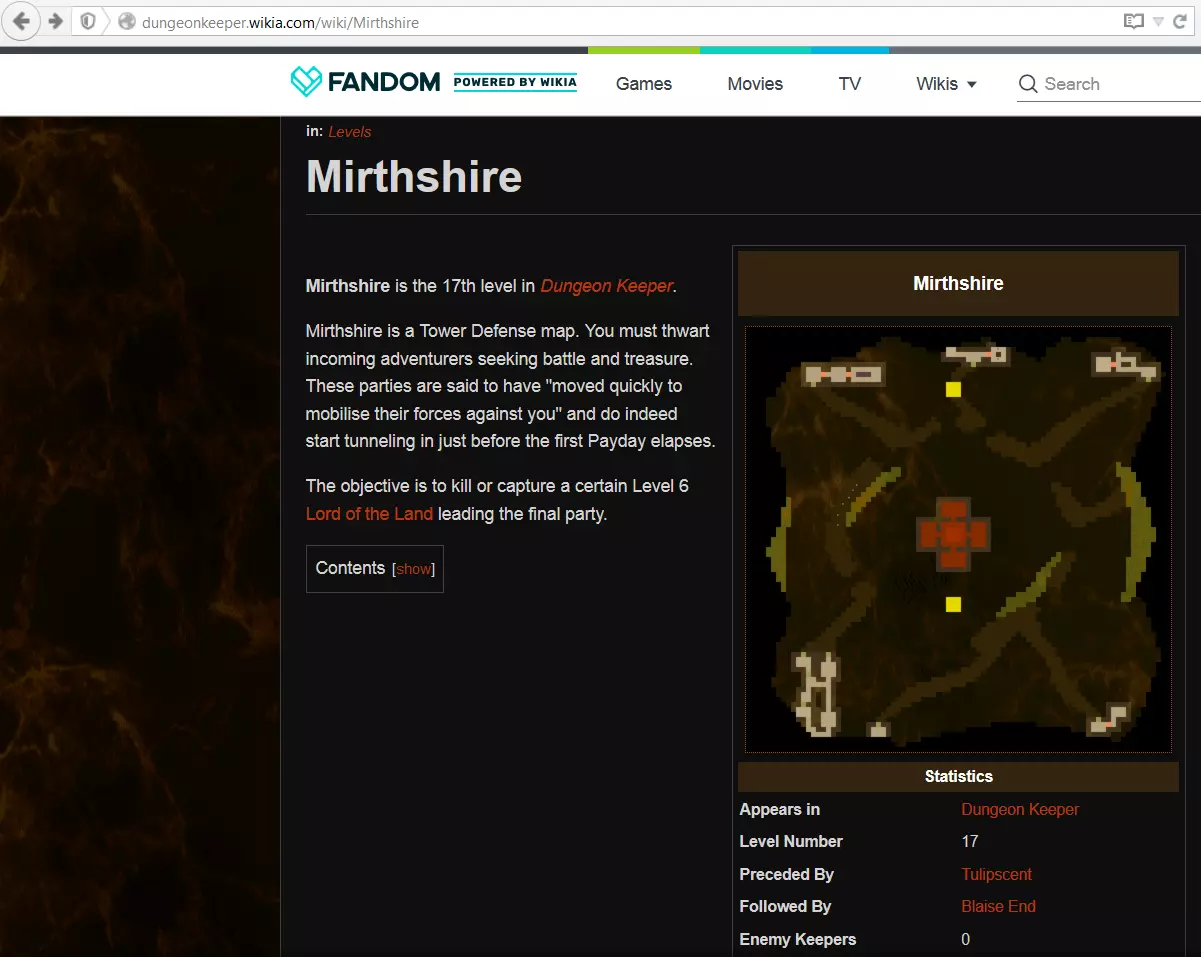This screenshot has width=1201, height=957.
Task: Expand the Wikis dropdown menu
Action: [x=946, y=84]
